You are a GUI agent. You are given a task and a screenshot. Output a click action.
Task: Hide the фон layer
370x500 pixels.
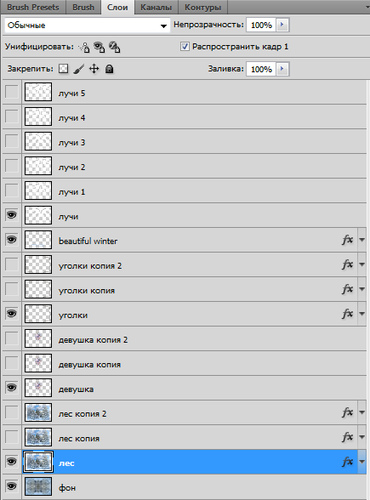tap(12, 486)
